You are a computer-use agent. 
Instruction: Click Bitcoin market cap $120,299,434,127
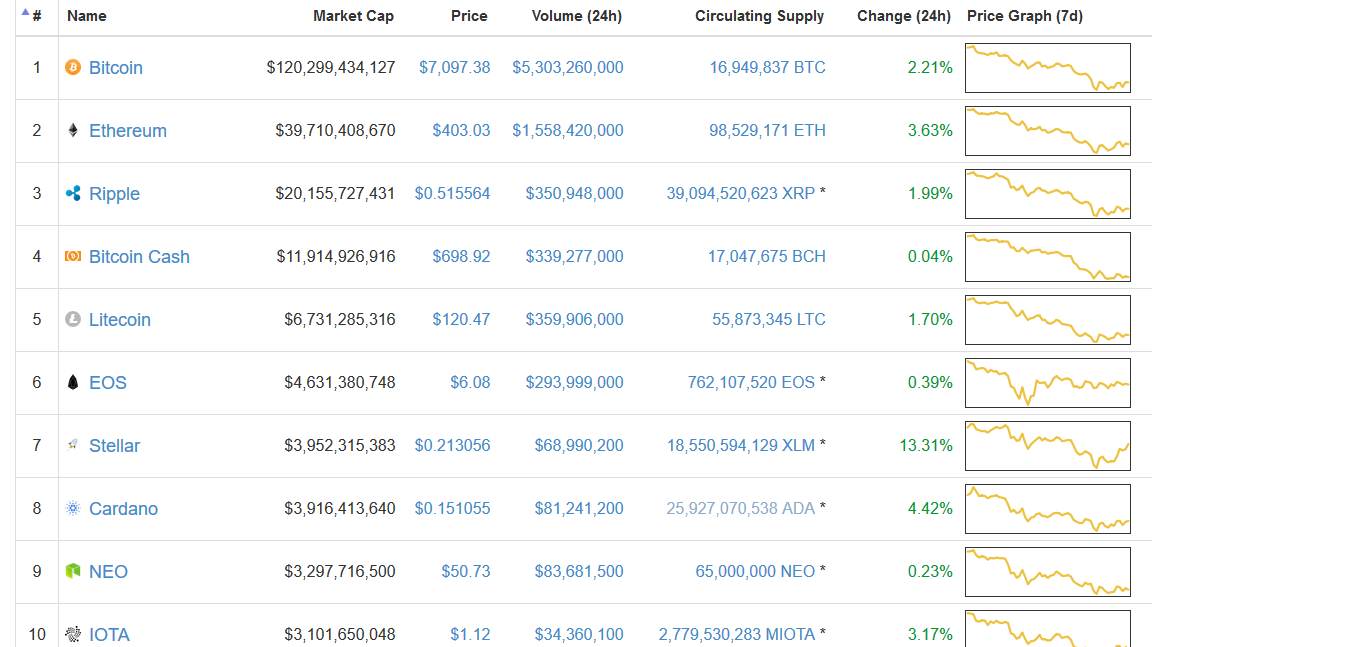coord(331,67)
